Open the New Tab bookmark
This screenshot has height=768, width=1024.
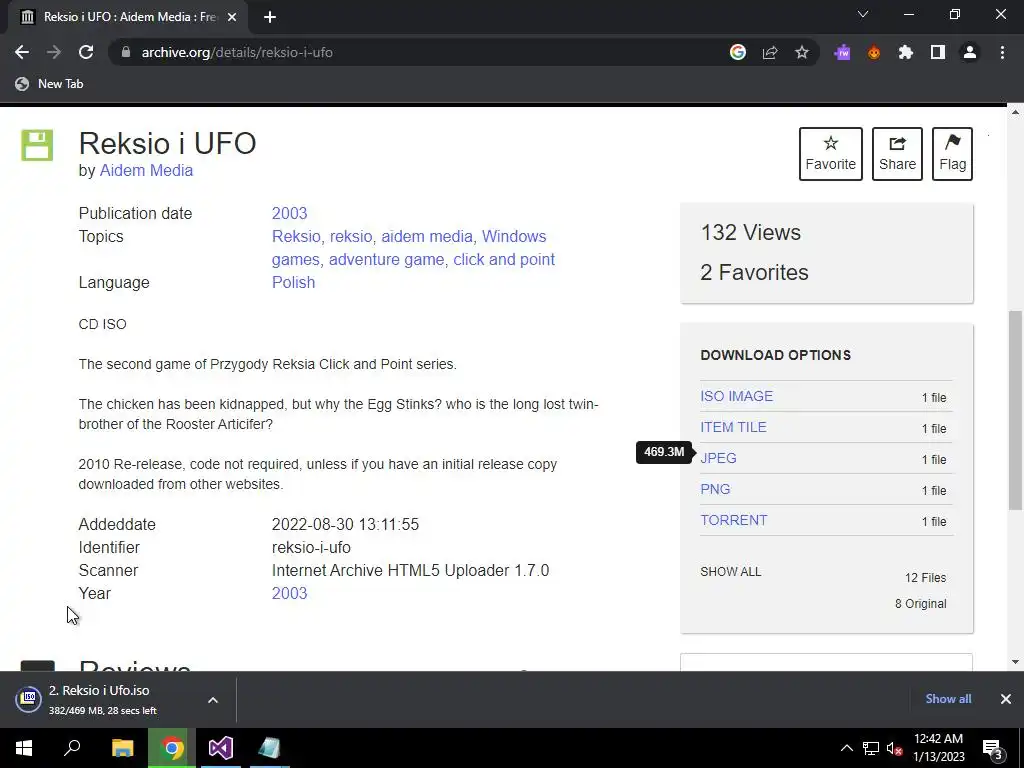point(50,84)
